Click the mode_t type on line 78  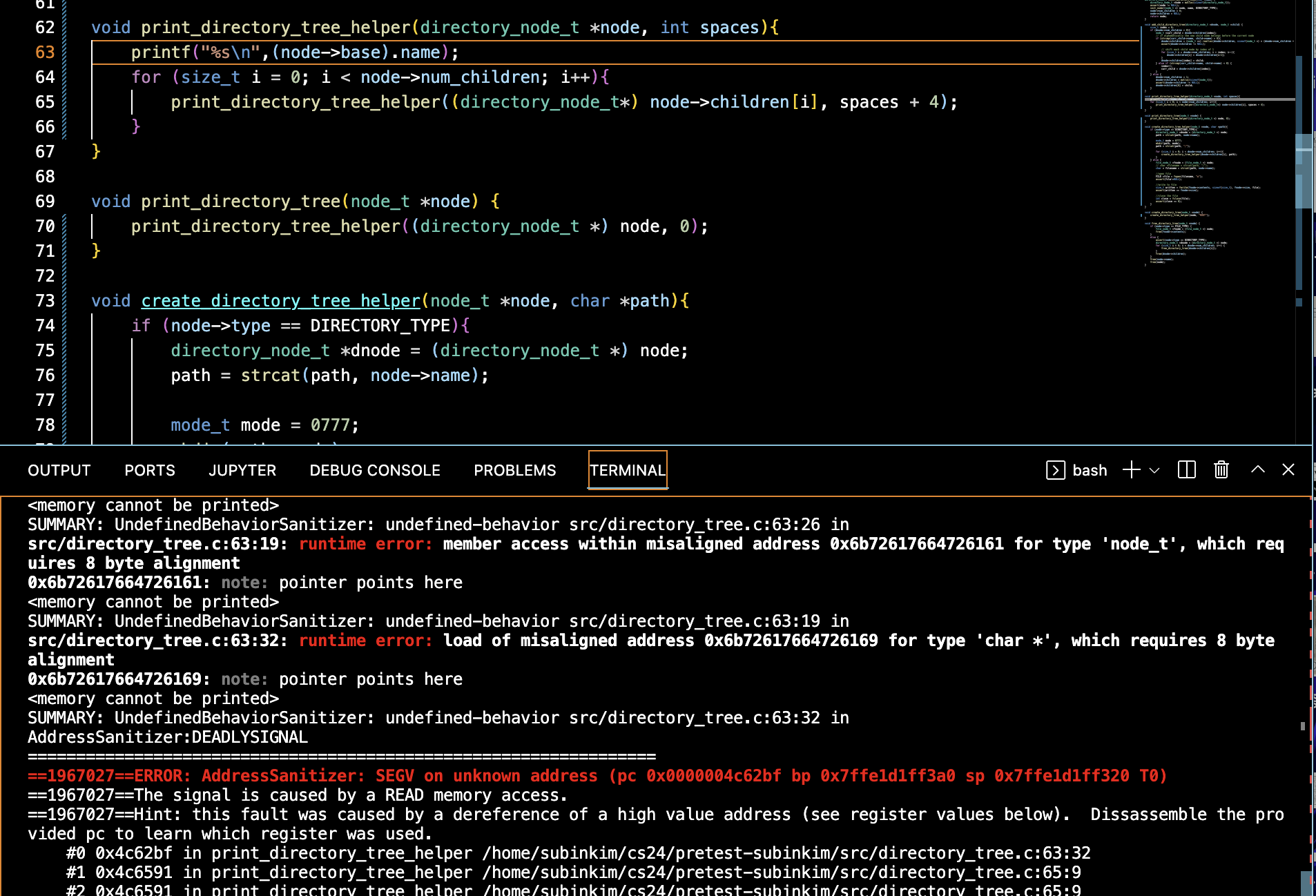pyautogui.click(x=200, y=425)
